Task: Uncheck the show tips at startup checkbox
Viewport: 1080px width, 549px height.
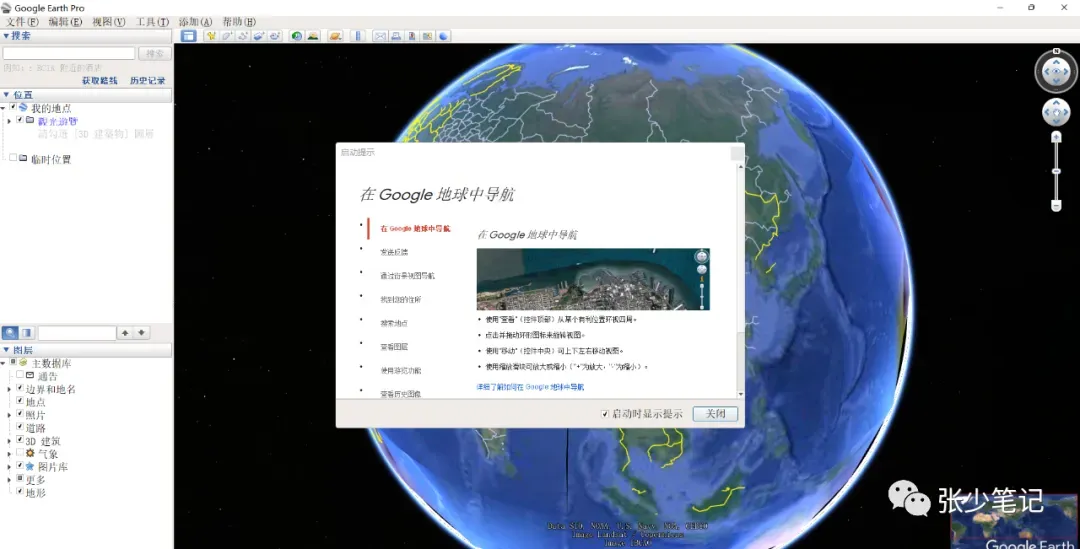Action: [605, 414]
